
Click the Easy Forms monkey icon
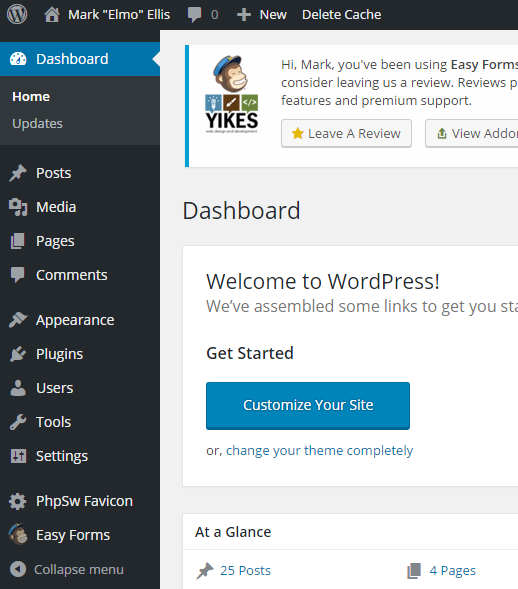18,534
